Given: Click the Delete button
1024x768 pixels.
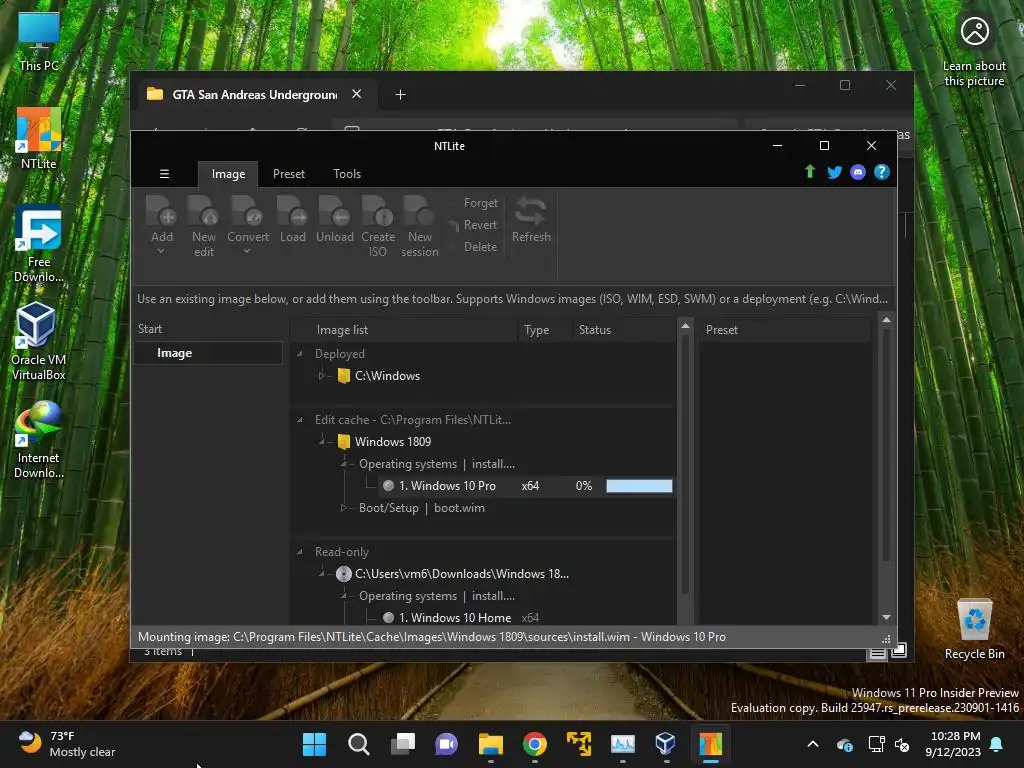Looking at the screenshot, I should pos(480,247).
